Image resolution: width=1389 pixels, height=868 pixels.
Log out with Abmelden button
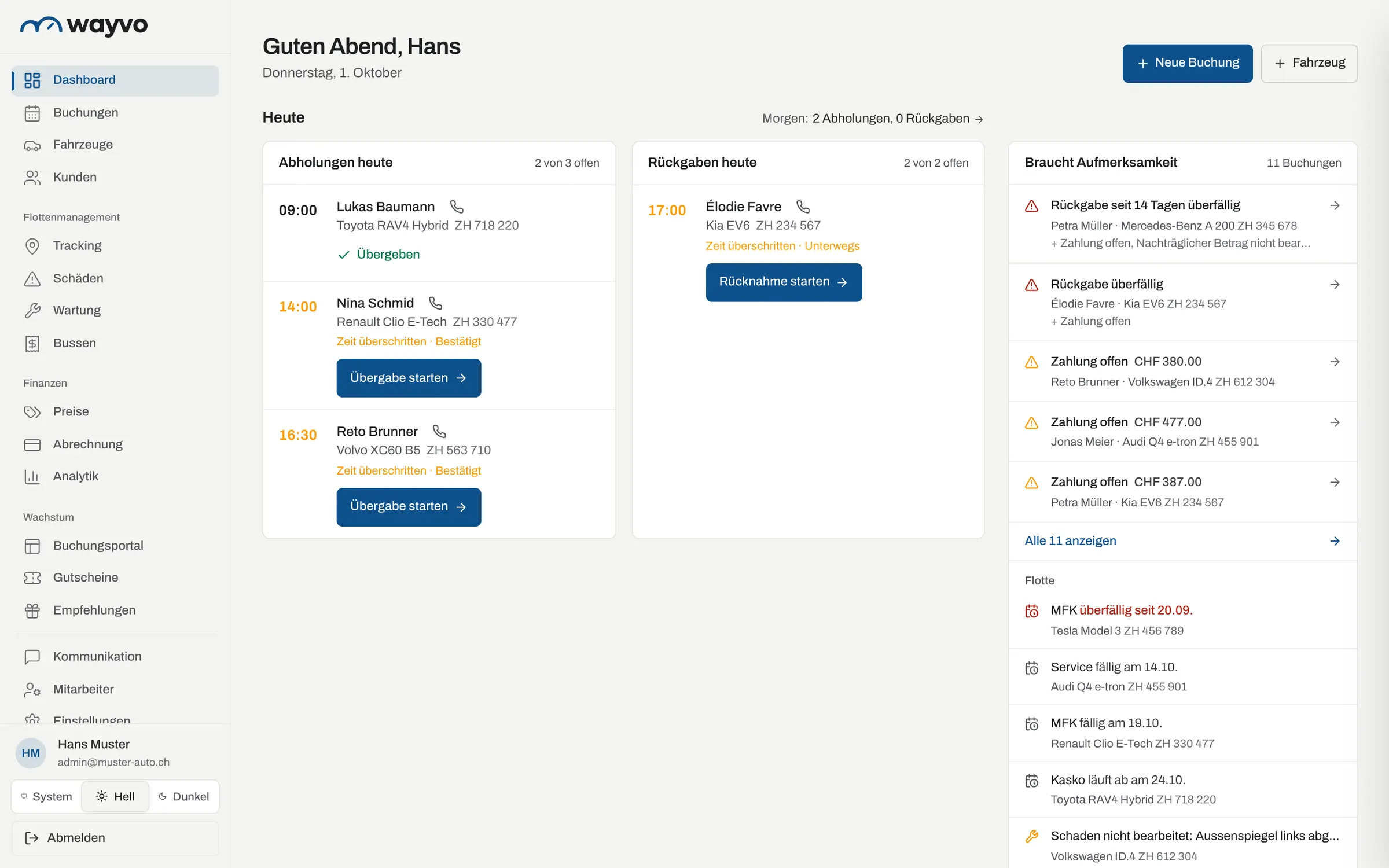point(115,838)
